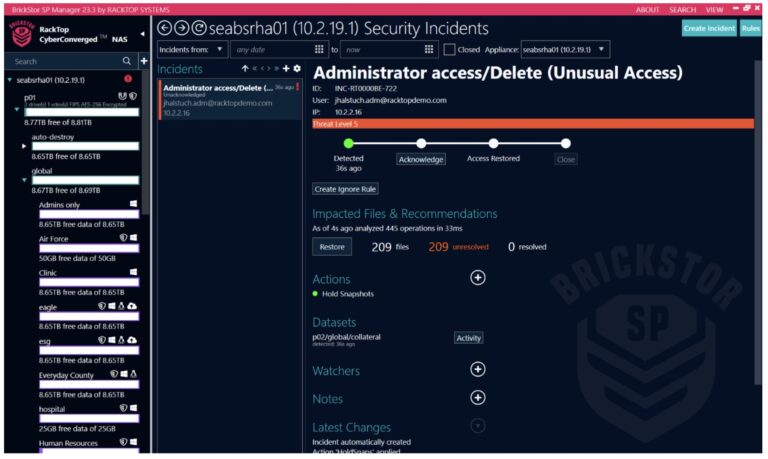Click red alert icon next to seabsrha01
The width and height of the screenshot is (768, 459).
[x=128, y=79]
